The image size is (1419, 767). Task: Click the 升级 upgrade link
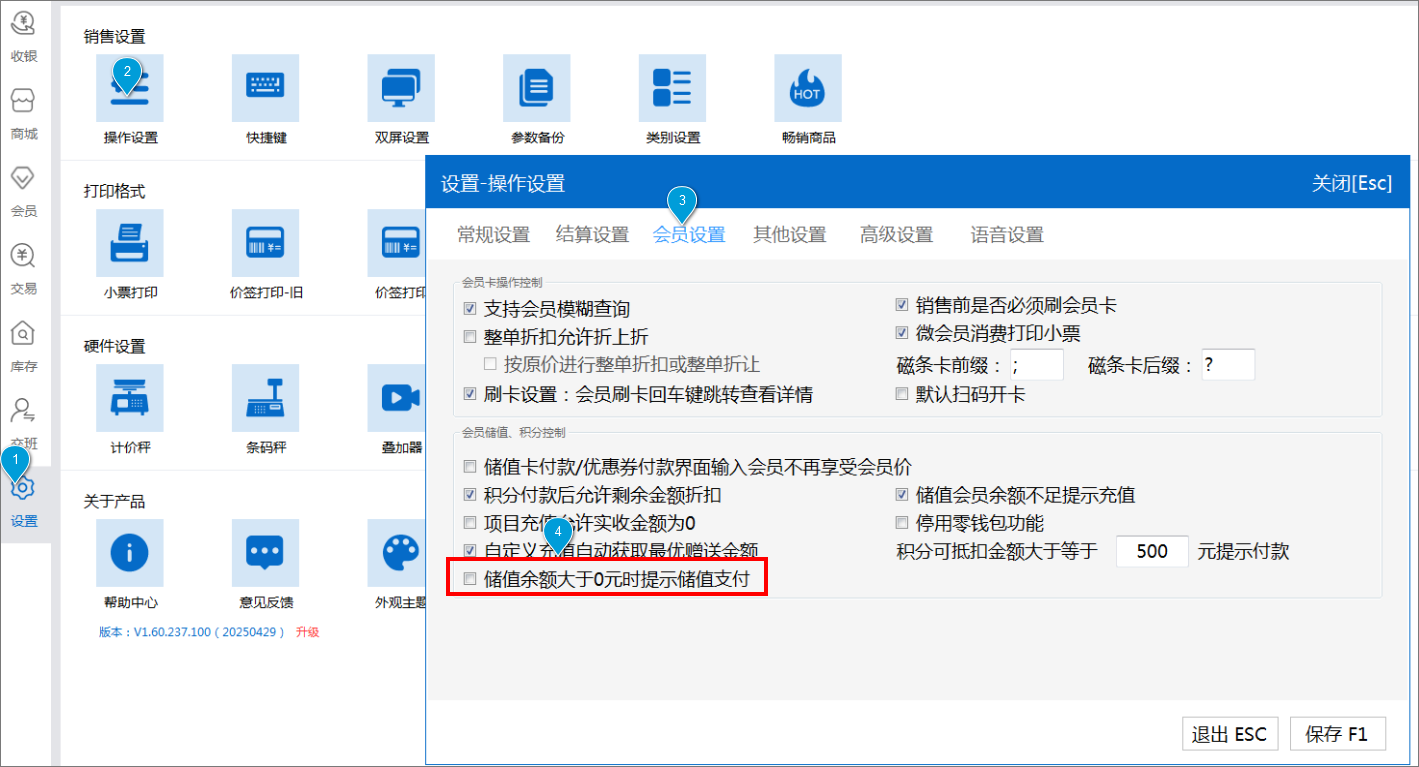coord(307,632)
